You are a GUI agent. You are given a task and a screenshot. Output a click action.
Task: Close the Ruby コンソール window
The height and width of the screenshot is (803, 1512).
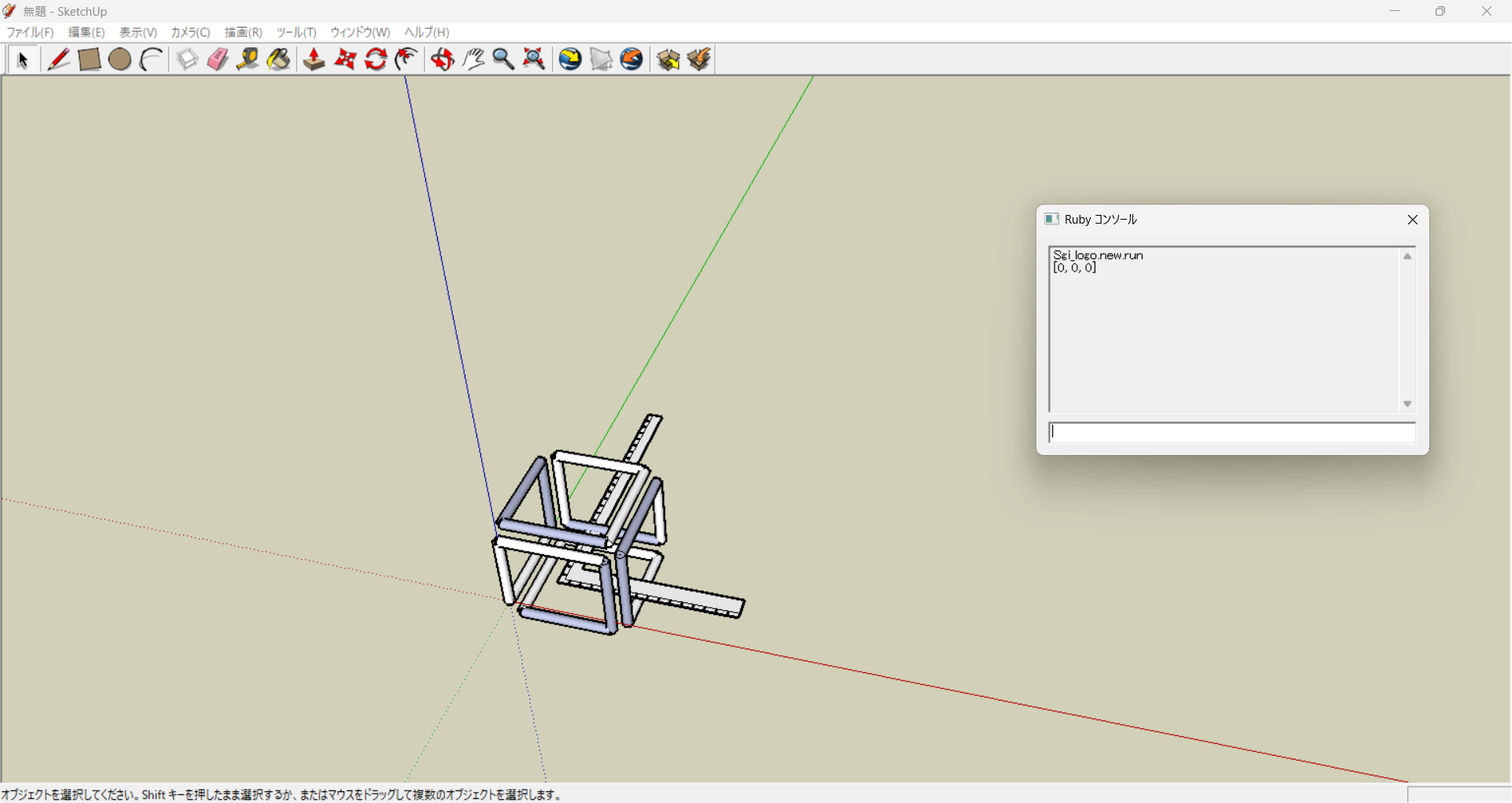1413,220
